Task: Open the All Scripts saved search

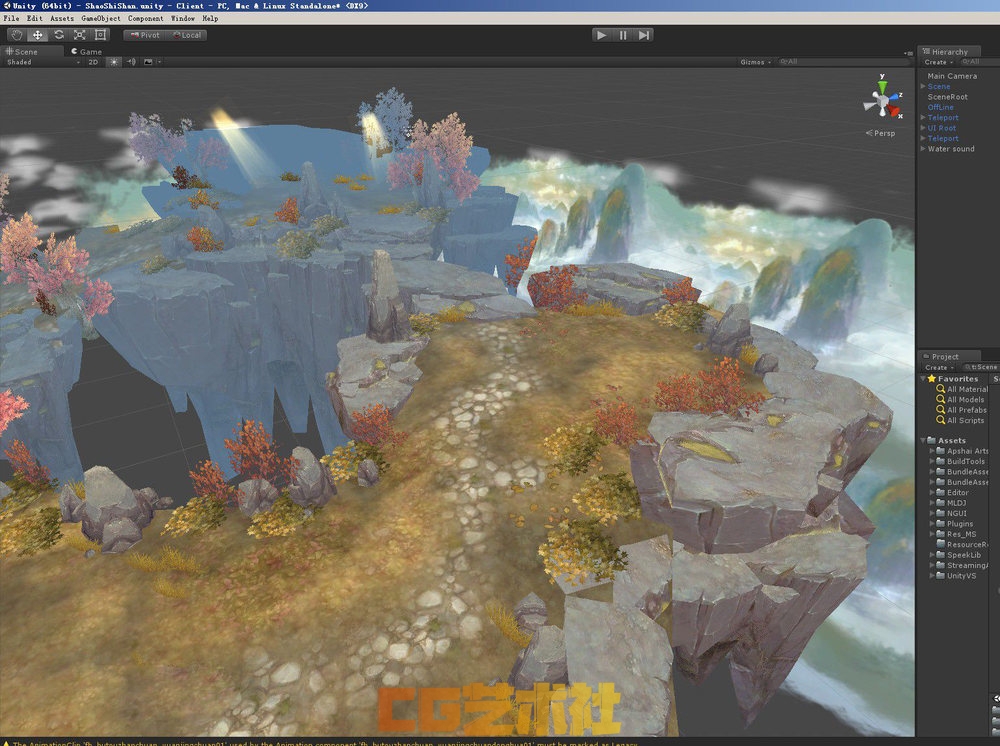Action: pos(960,420)
